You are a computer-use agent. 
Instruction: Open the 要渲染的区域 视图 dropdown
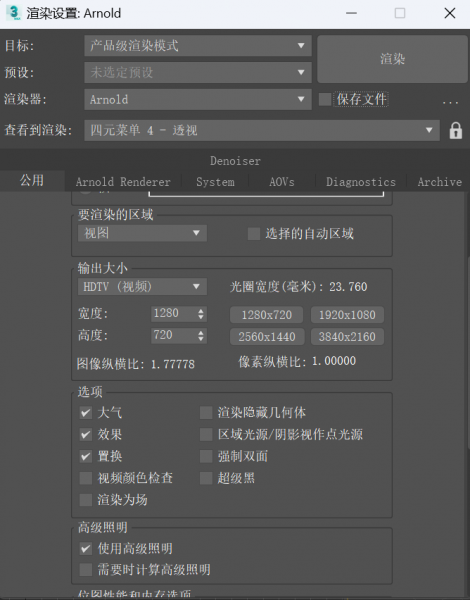(x=142, y=233)
